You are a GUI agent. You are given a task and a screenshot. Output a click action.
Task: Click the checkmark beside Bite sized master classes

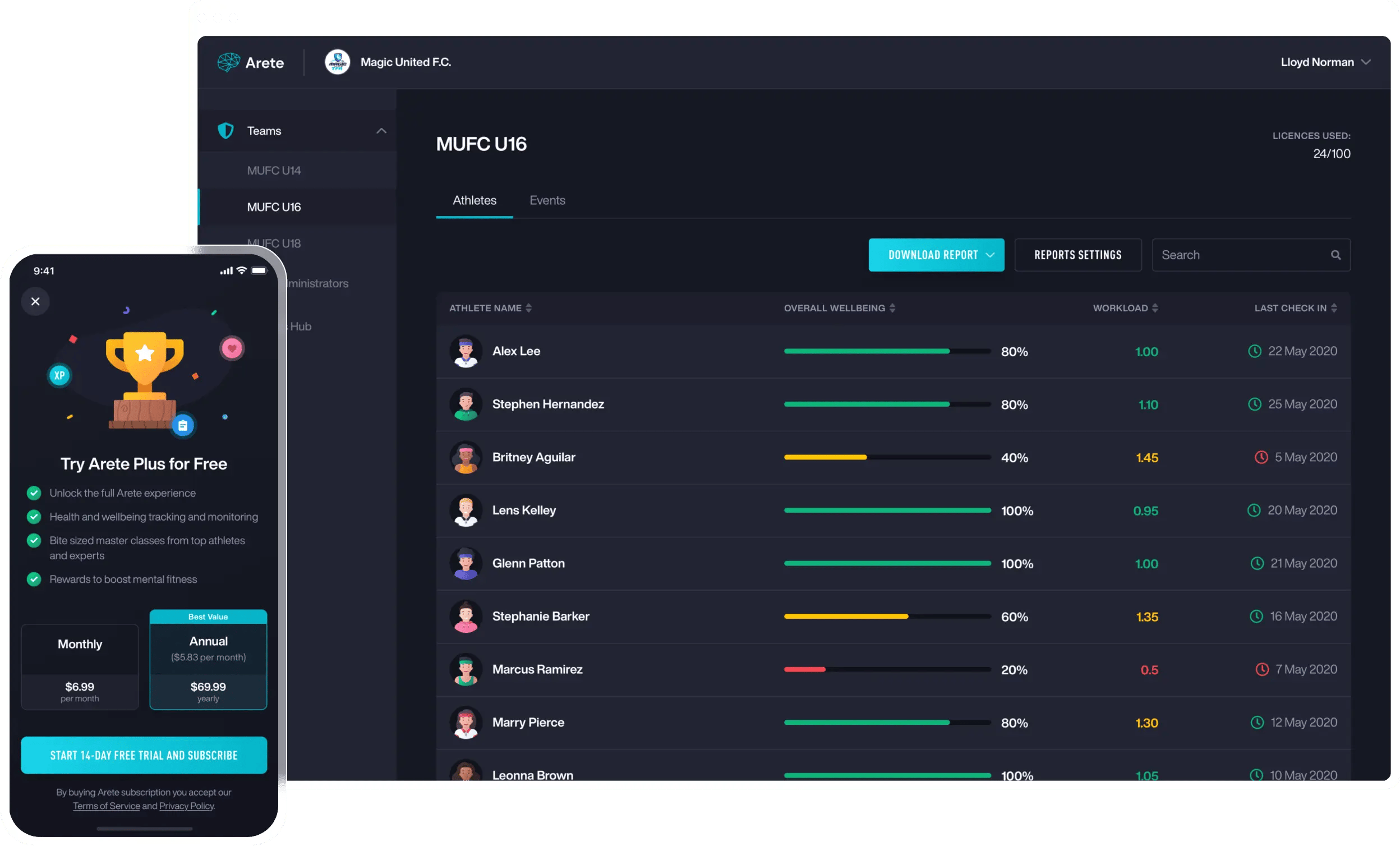pos(34,540)
